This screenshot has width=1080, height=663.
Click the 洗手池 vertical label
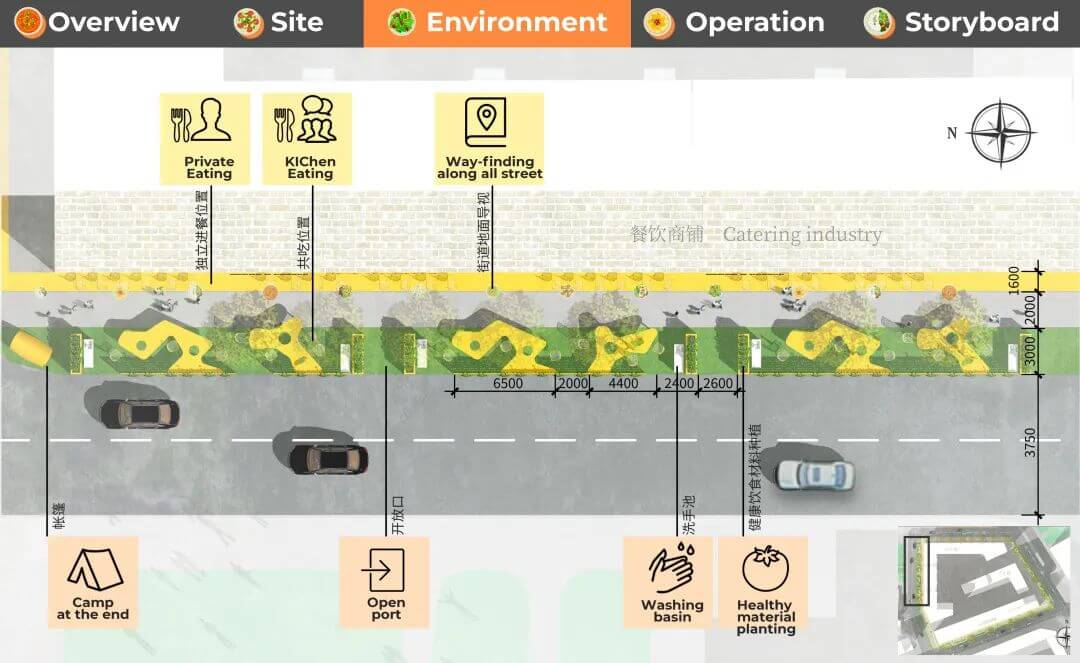(689, 514)
